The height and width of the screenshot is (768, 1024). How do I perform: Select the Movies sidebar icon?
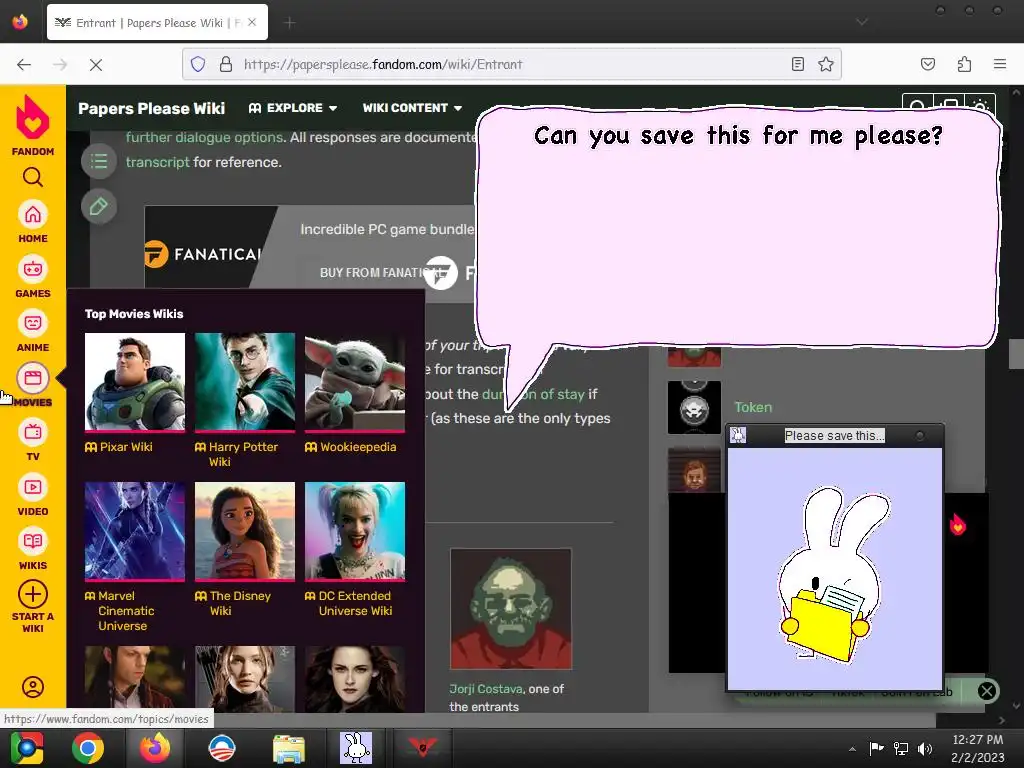33,378
